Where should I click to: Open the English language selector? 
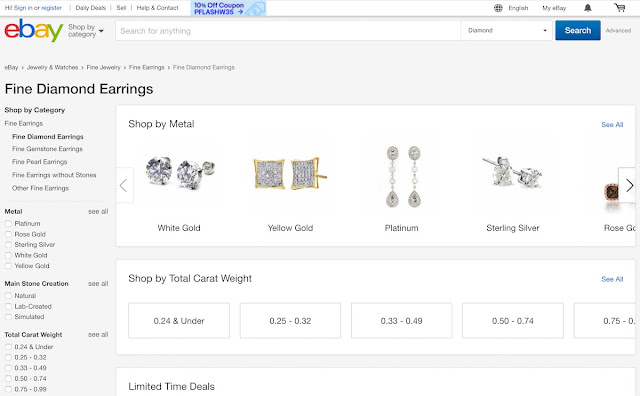click(x=518, y=8)
